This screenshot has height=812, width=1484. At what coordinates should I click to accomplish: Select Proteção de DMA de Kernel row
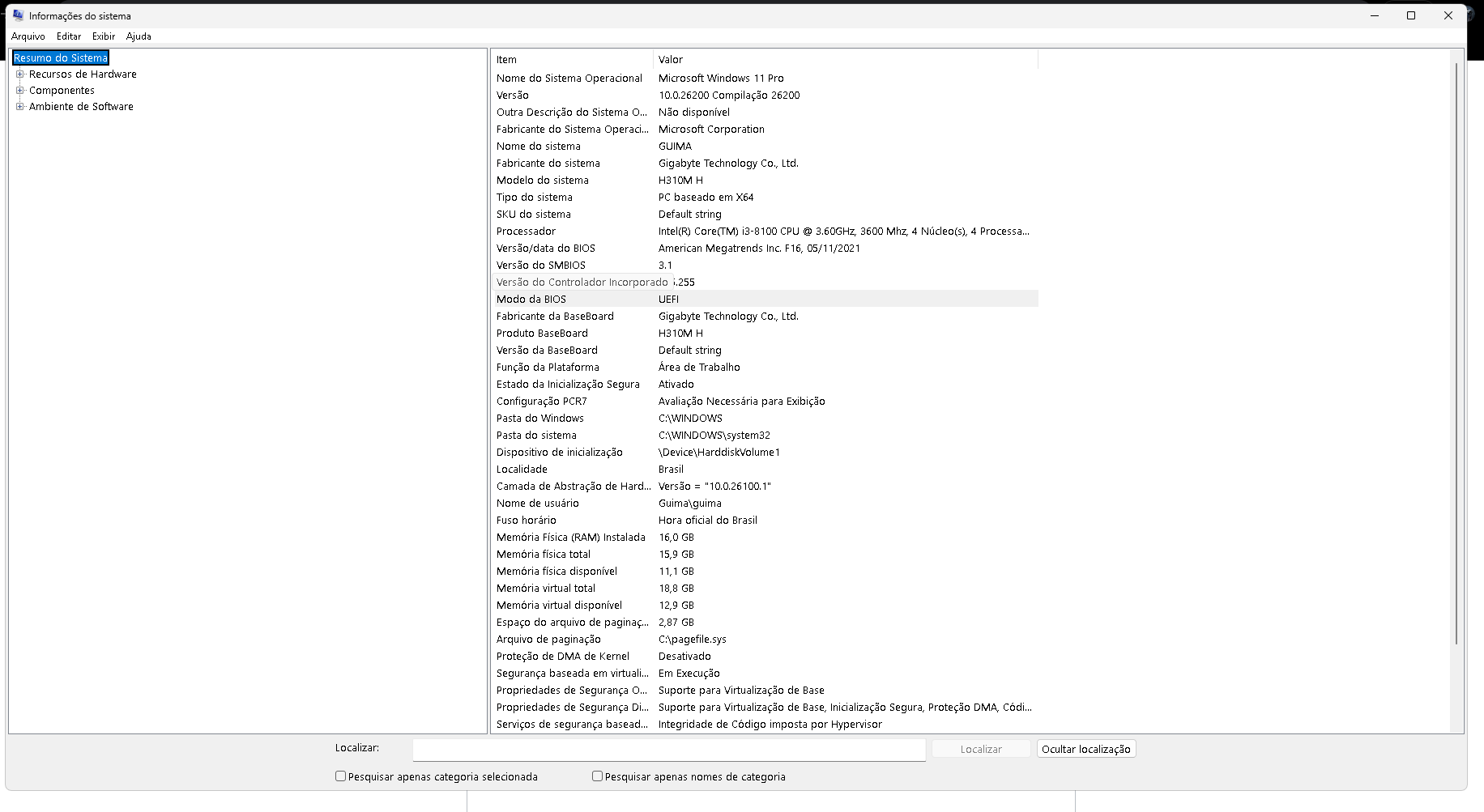[765, 657]
